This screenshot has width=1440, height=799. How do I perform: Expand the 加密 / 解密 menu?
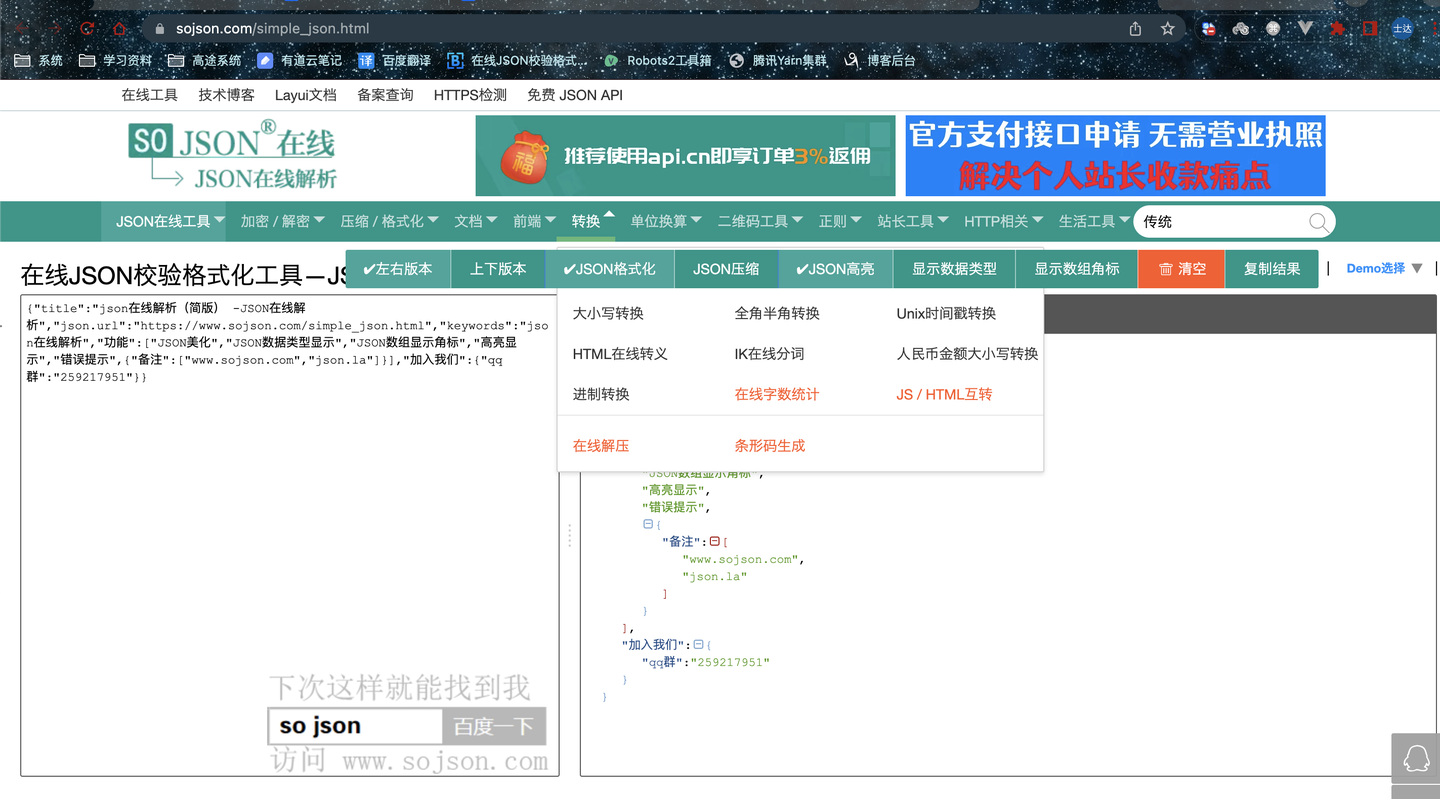coord(283,221)
